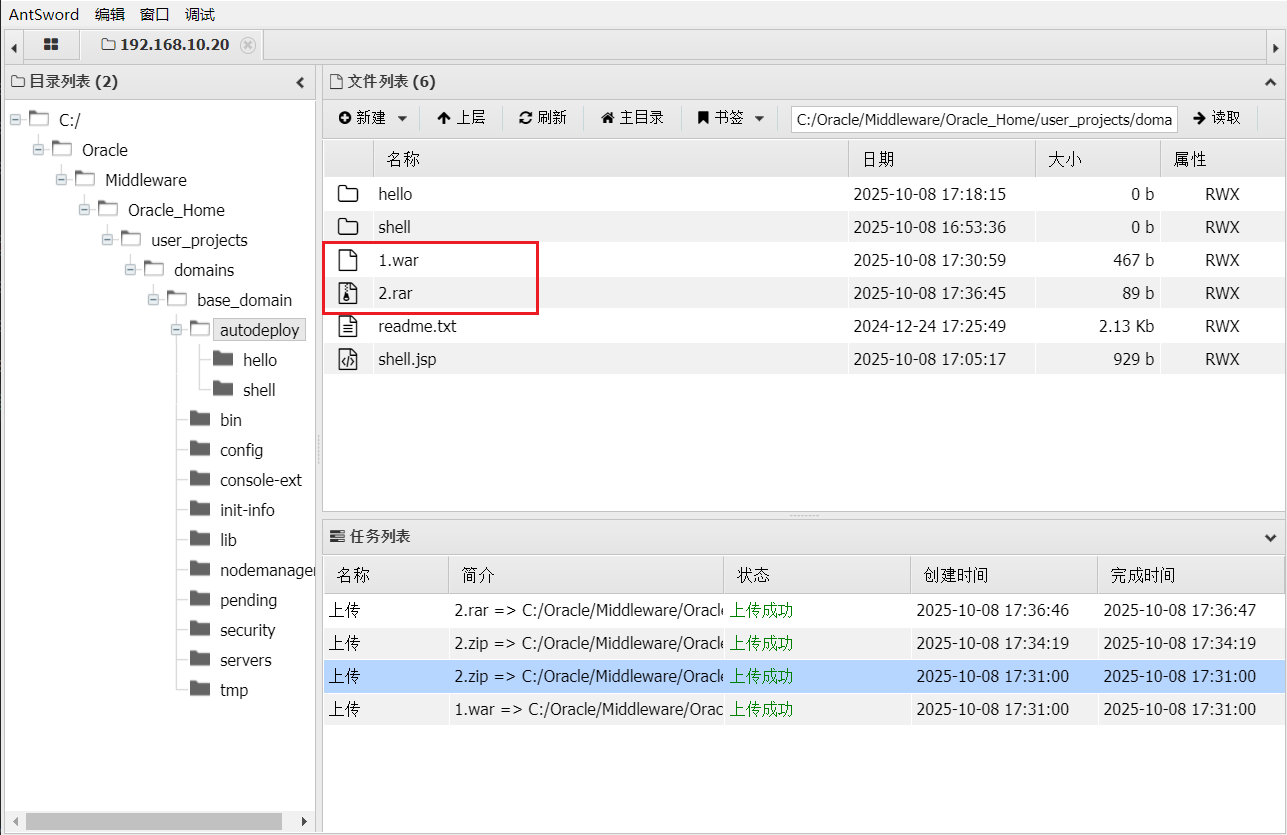Click the 2.rar archive file icon
This screenshot has height=835, width=1287.
[348, 293]
